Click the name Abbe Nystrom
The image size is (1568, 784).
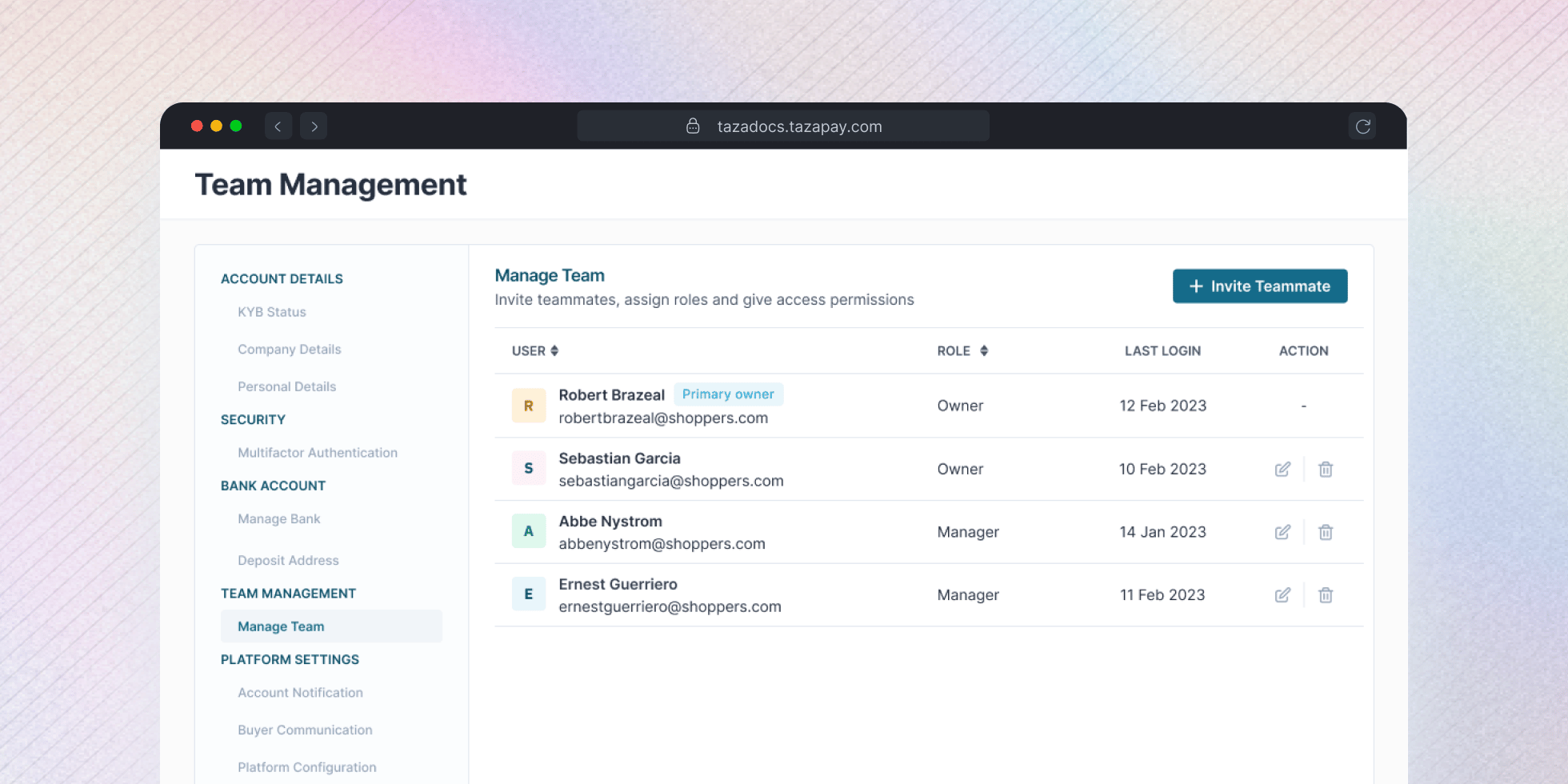pyautogui.click(x=610, y=522)
